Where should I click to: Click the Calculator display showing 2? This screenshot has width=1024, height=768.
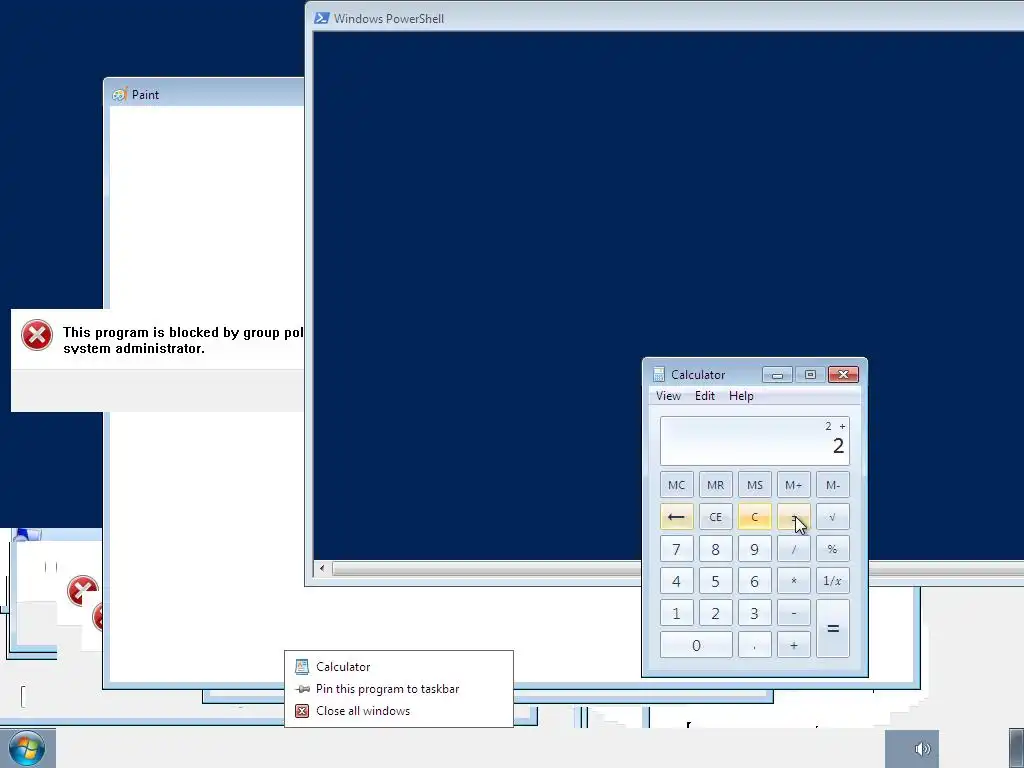[x=755, y=441]
